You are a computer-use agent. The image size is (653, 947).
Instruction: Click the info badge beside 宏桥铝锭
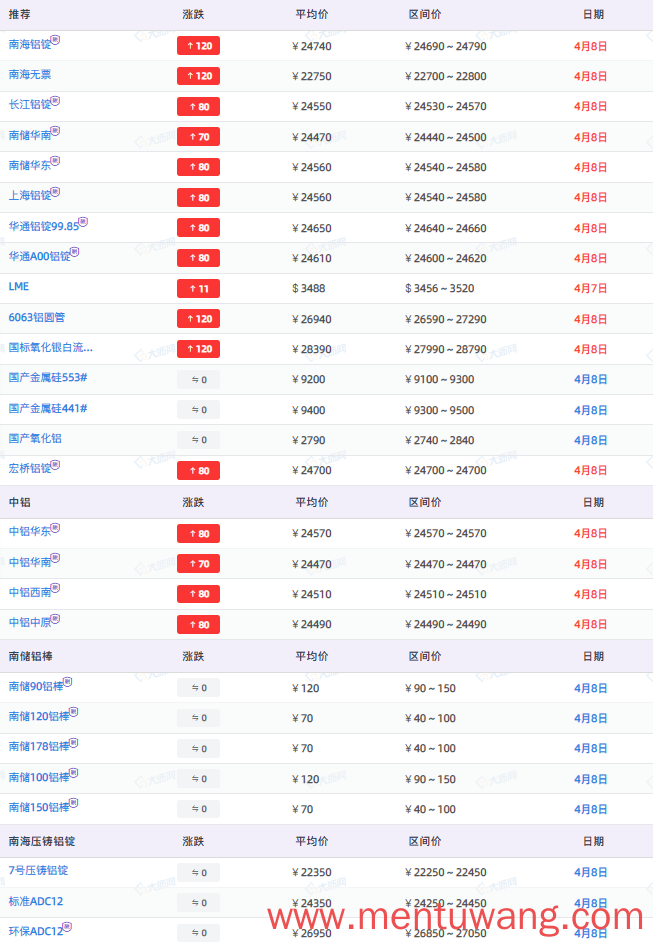click(56, 465)
